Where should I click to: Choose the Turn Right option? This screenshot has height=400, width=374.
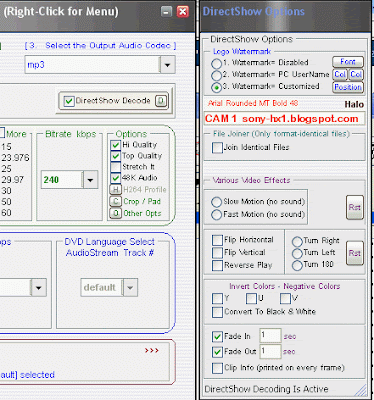tap(297, 241)
